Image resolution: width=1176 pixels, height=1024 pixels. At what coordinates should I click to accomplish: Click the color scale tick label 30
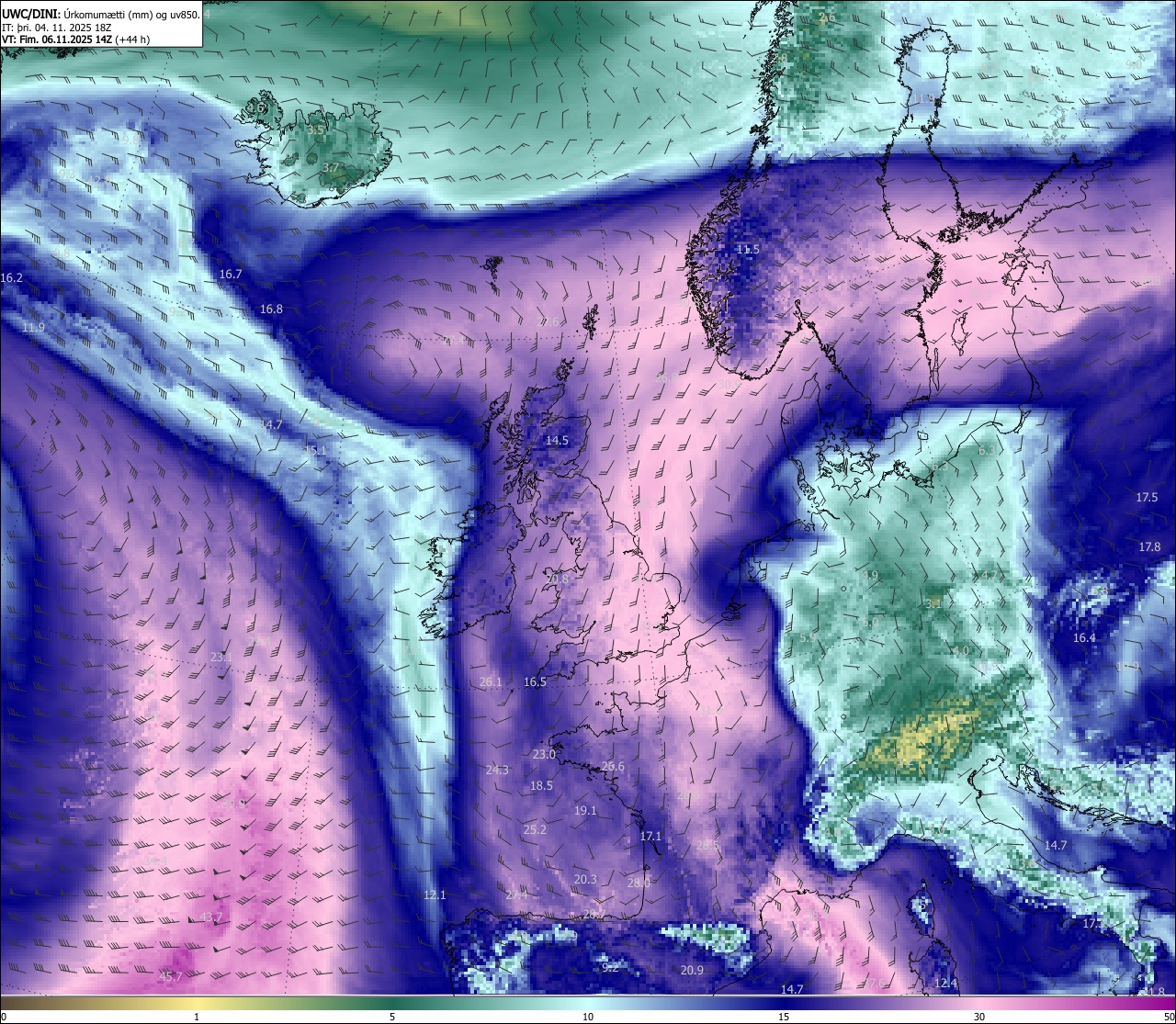coord(979,1017)
